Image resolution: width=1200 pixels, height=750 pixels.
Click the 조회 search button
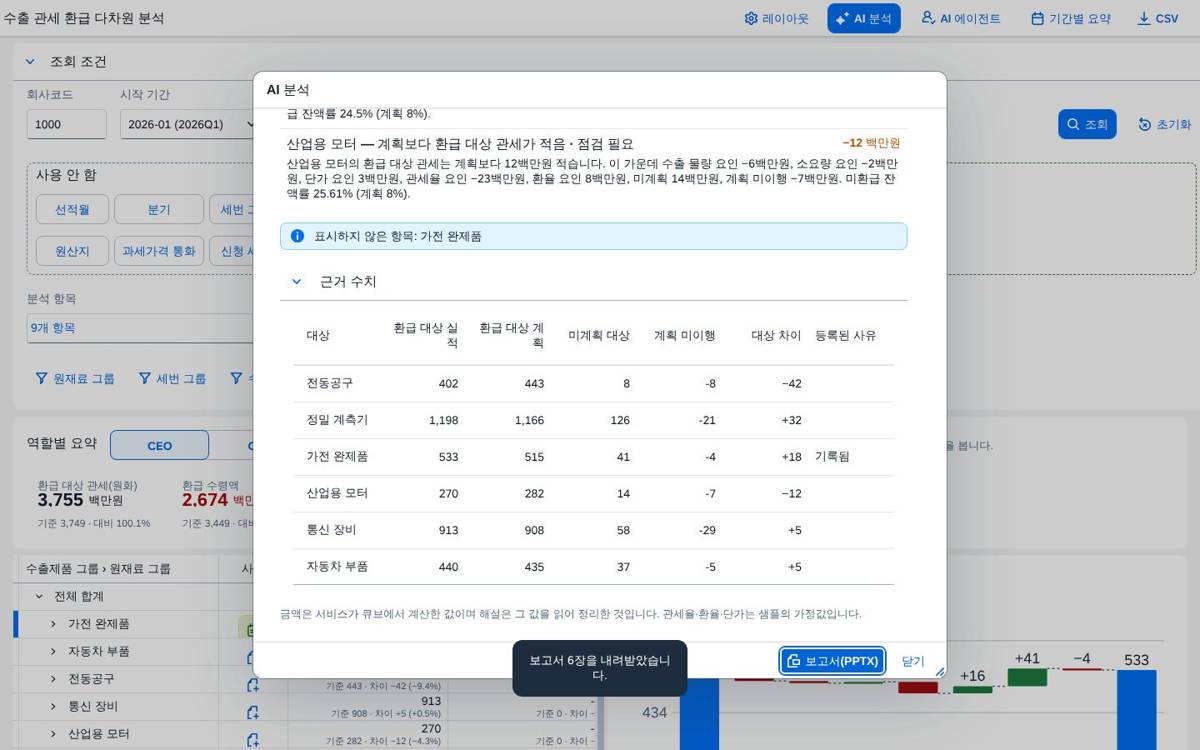click(x=1087, y=124)
